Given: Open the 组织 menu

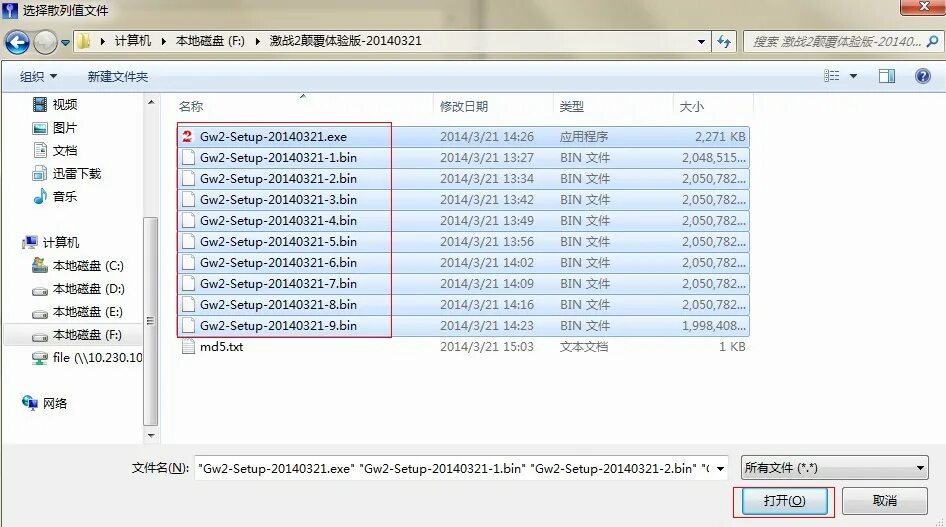Looking at the screenshot, I should pos(39,77).
